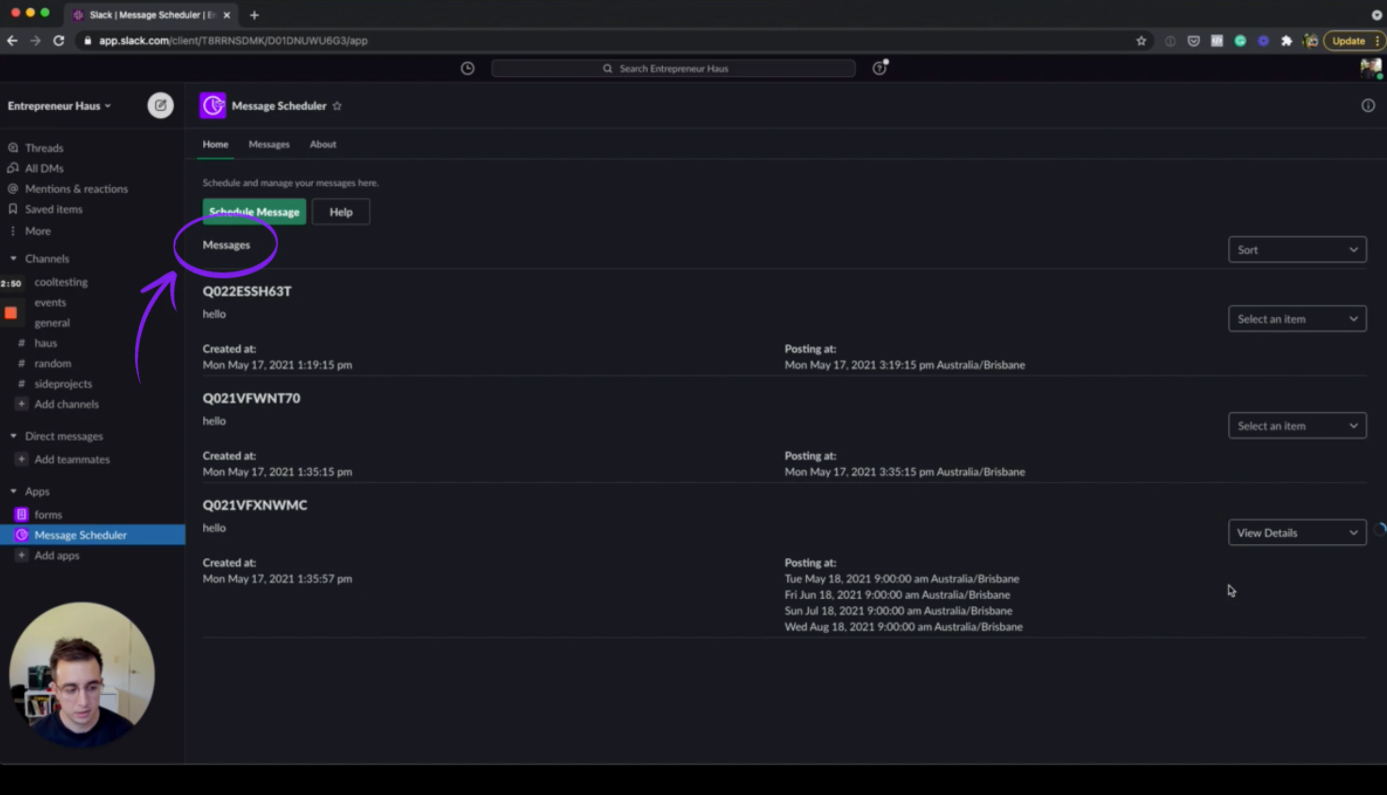
Task: Open the Sort dropdown
Action: 1296,249
